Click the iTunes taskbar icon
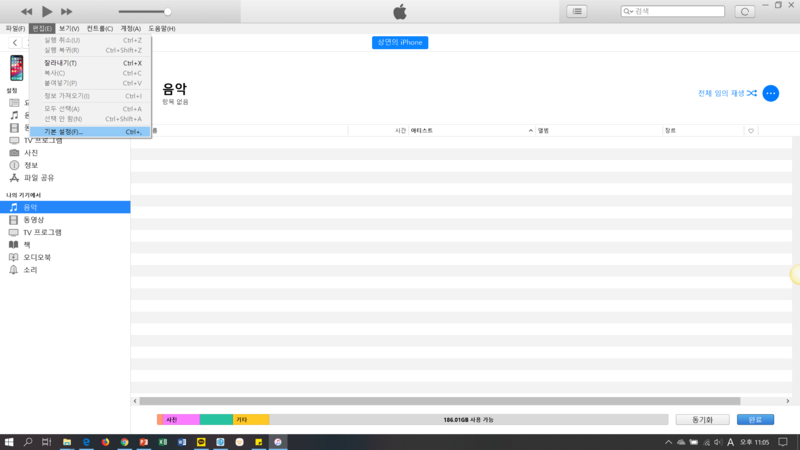The height and width of the screenshot is (450, 800). [x=278, y=442]
